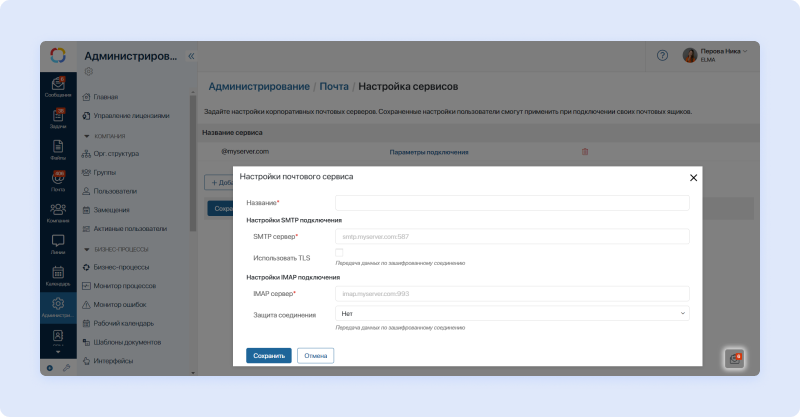The height and width of the screenshot is (417, 800).
Task: Click the Название input field
Action: pyautogui.click(x=512, y=203)
